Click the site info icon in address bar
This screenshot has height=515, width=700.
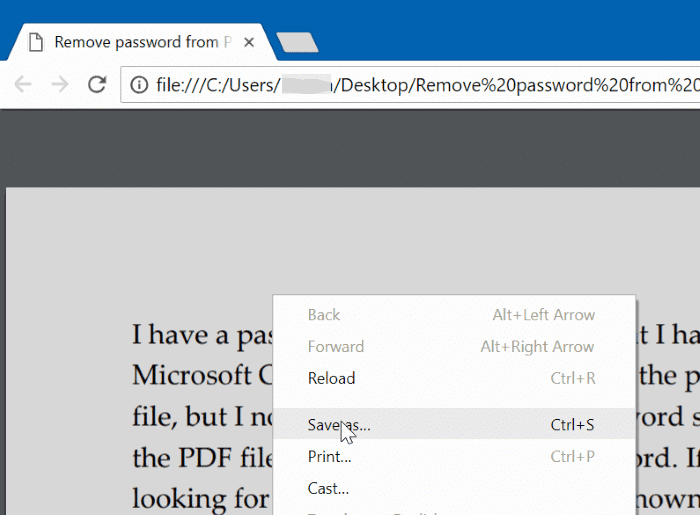point(139,84)
